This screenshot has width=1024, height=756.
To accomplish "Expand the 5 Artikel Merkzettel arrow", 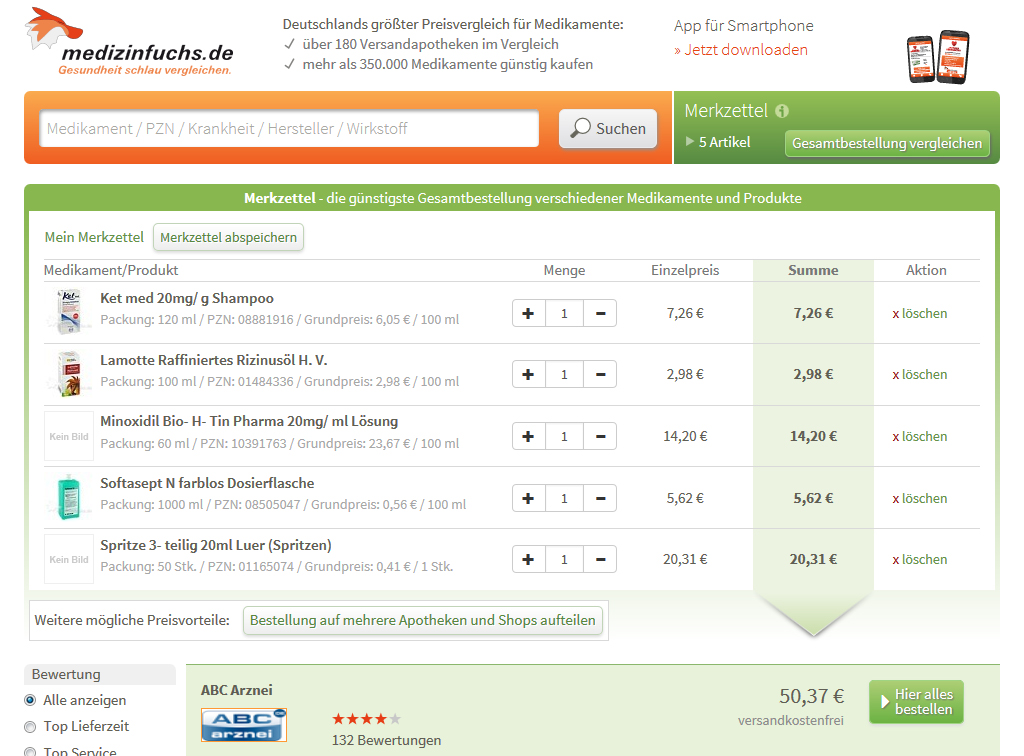I will pyautogui.click(x=690, y=142).
